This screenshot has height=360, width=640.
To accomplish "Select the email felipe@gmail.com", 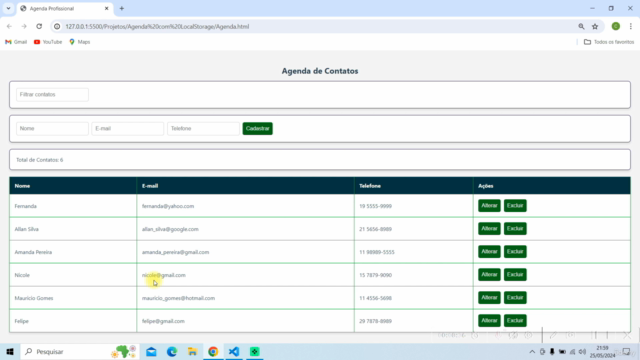I will 163,321.
